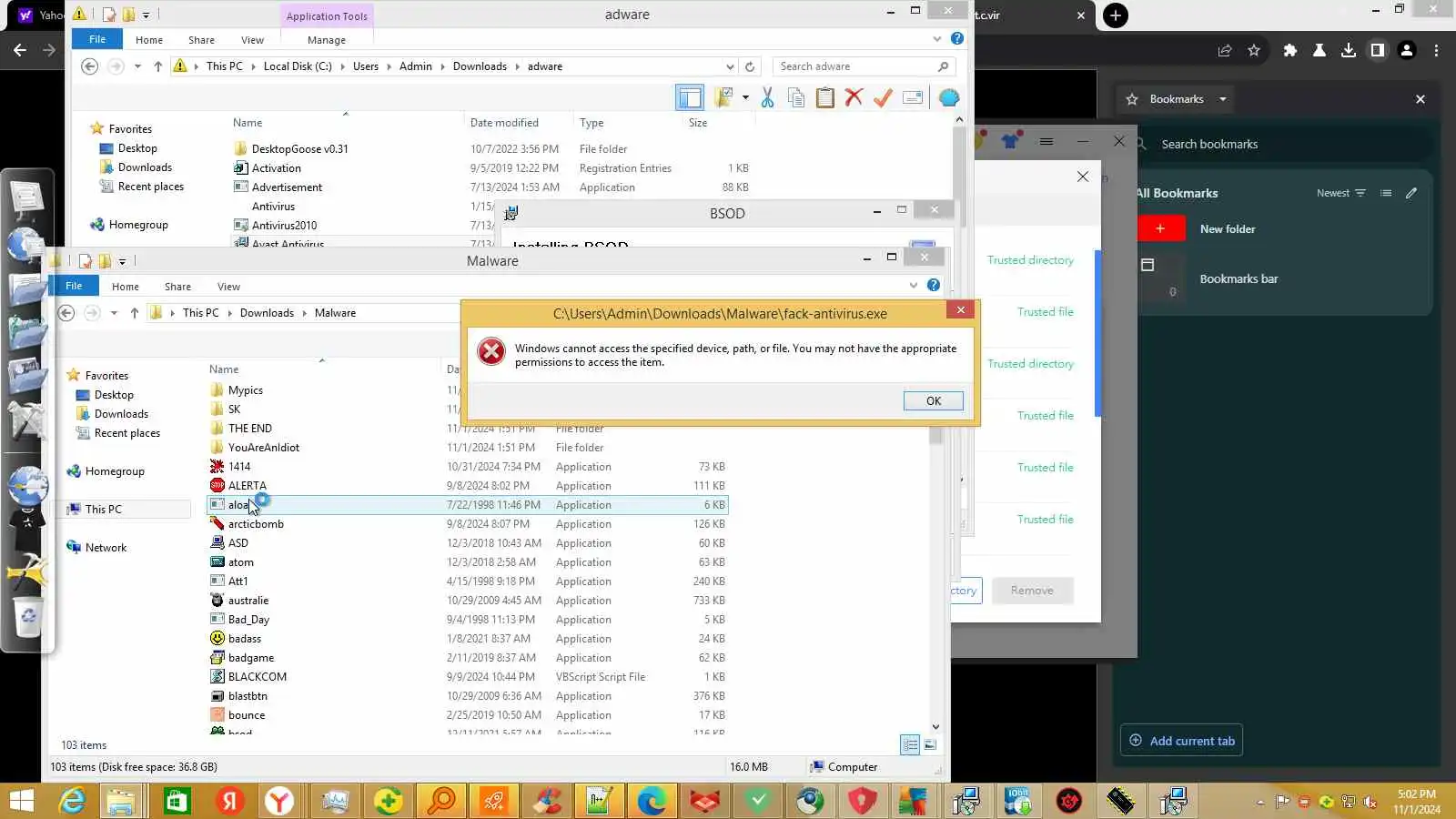Open recent locations dropdown in Malware navigation
The height and width of the screenshot is (819, 1456).
point(114,313)
